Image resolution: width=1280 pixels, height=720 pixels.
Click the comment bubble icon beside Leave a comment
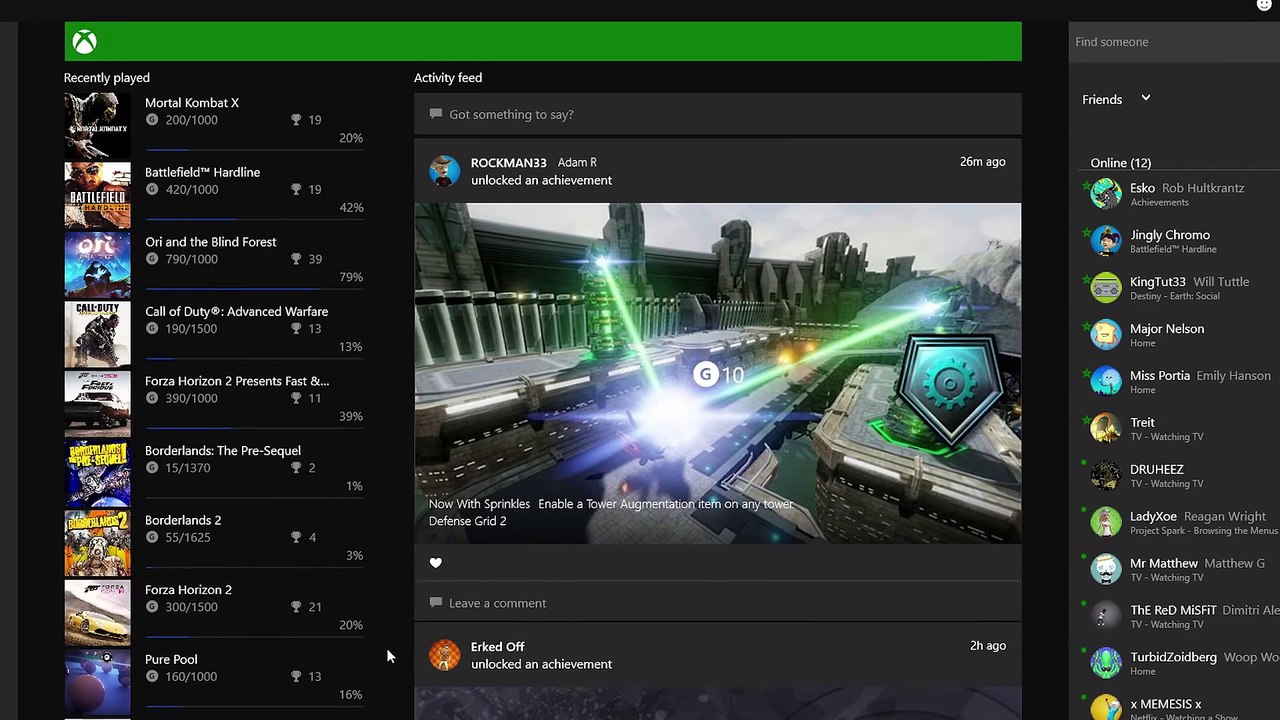pyautogui.click(x=435, y=603)
